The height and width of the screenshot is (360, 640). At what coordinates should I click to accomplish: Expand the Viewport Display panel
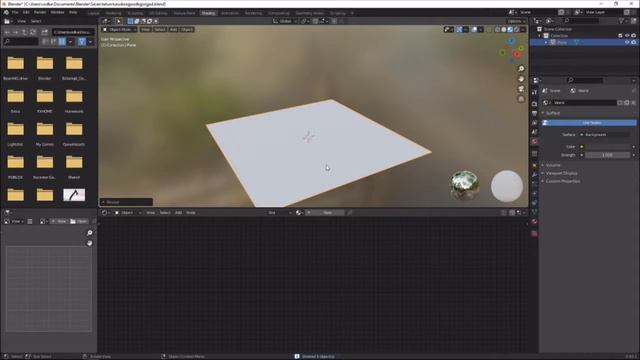click(x=560, y=173)
